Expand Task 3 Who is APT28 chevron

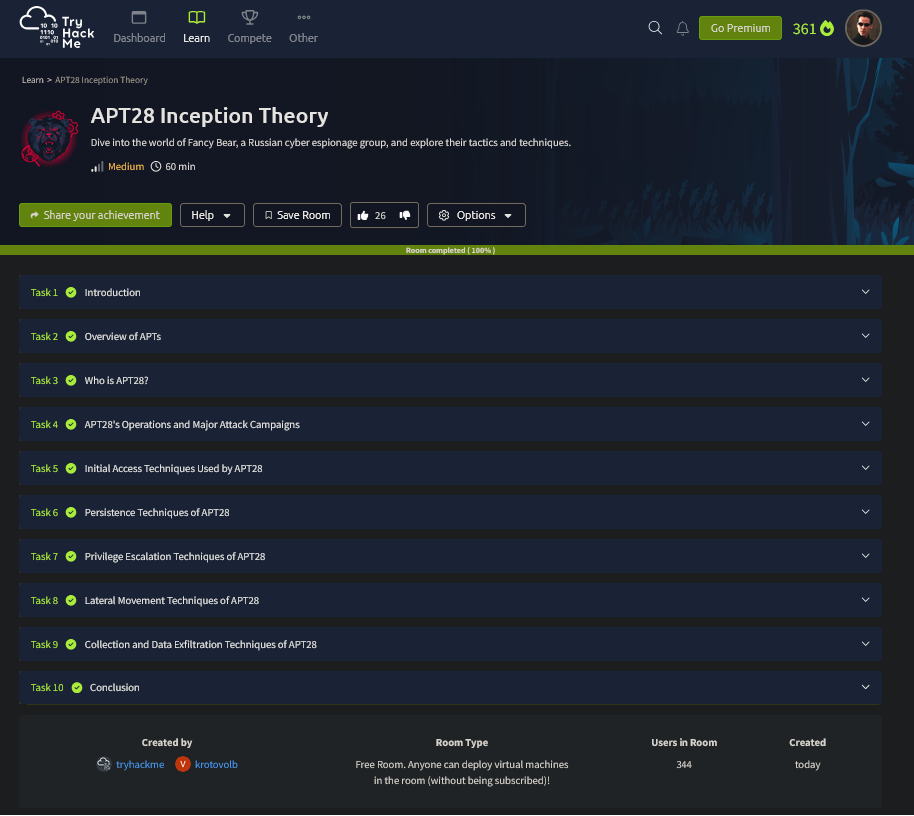(x=865, y=380)
